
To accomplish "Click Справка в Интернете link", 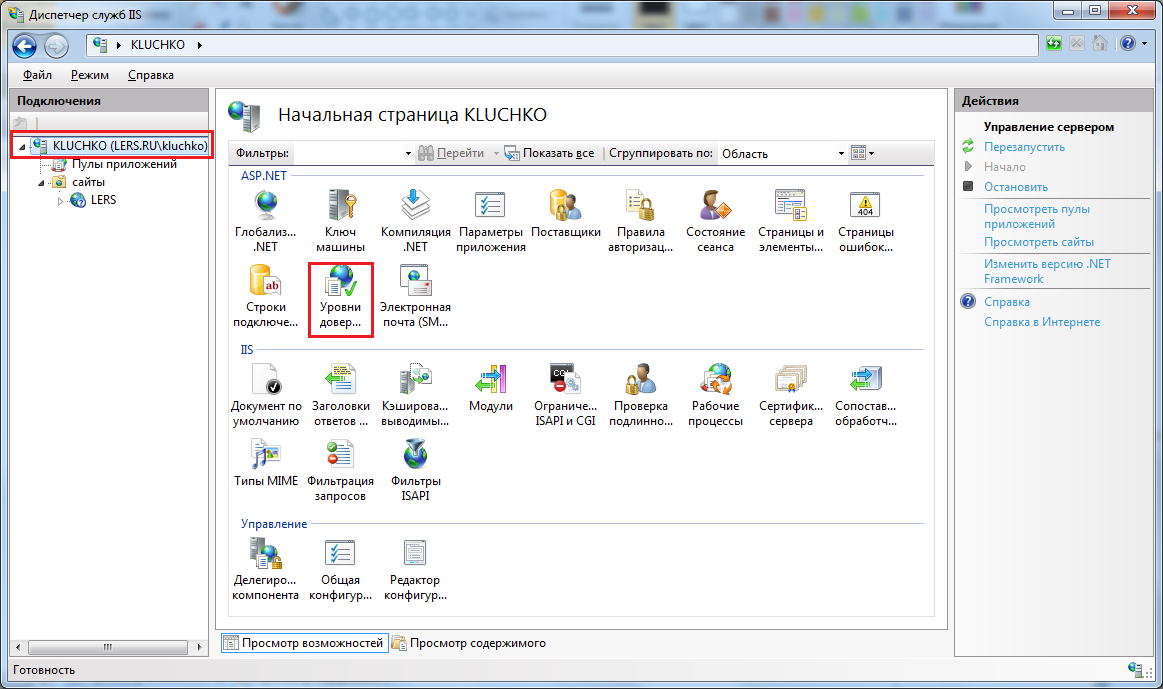I will click(1041, 322).
